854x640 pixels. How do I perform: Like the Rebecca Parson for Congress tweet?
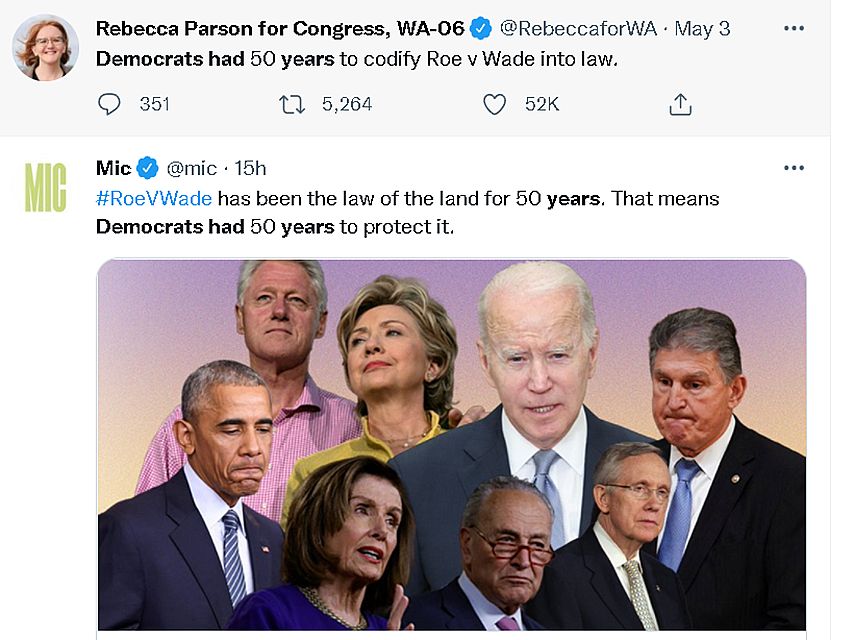[x=495, y=104]
